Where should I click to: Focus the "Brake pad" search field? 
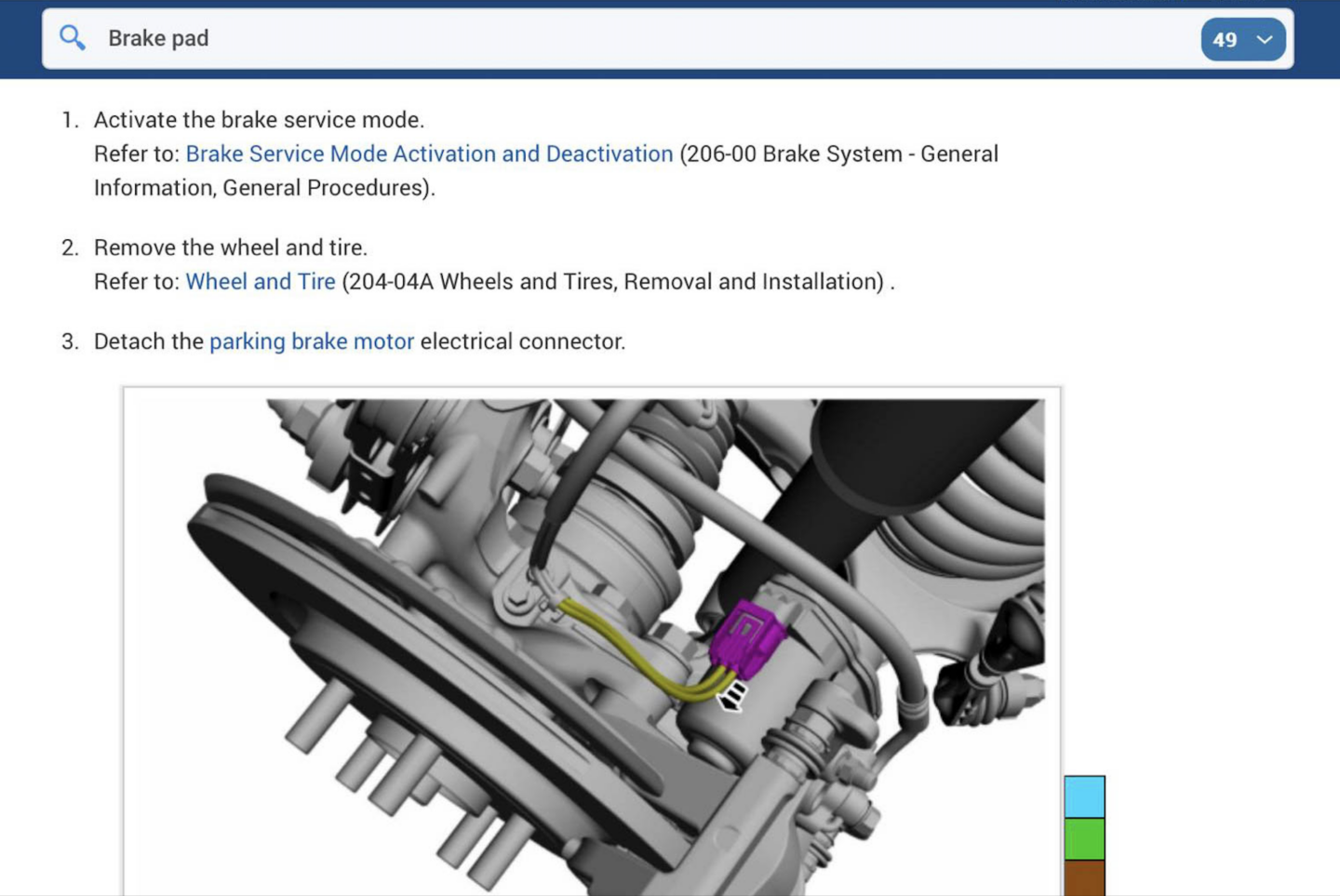pos(558,38)
